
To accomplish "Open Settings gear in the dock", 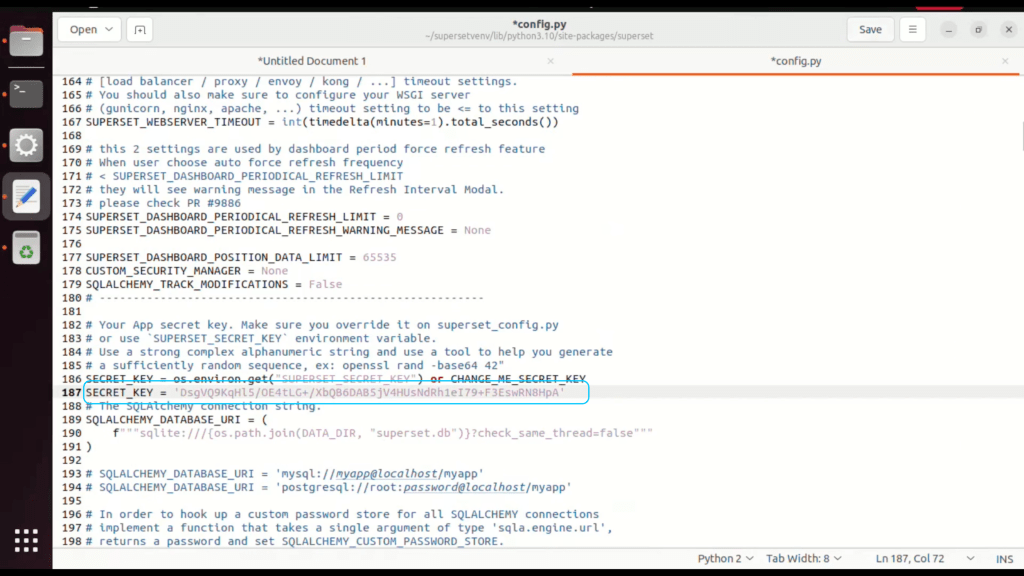I will [x=26, y=146].
